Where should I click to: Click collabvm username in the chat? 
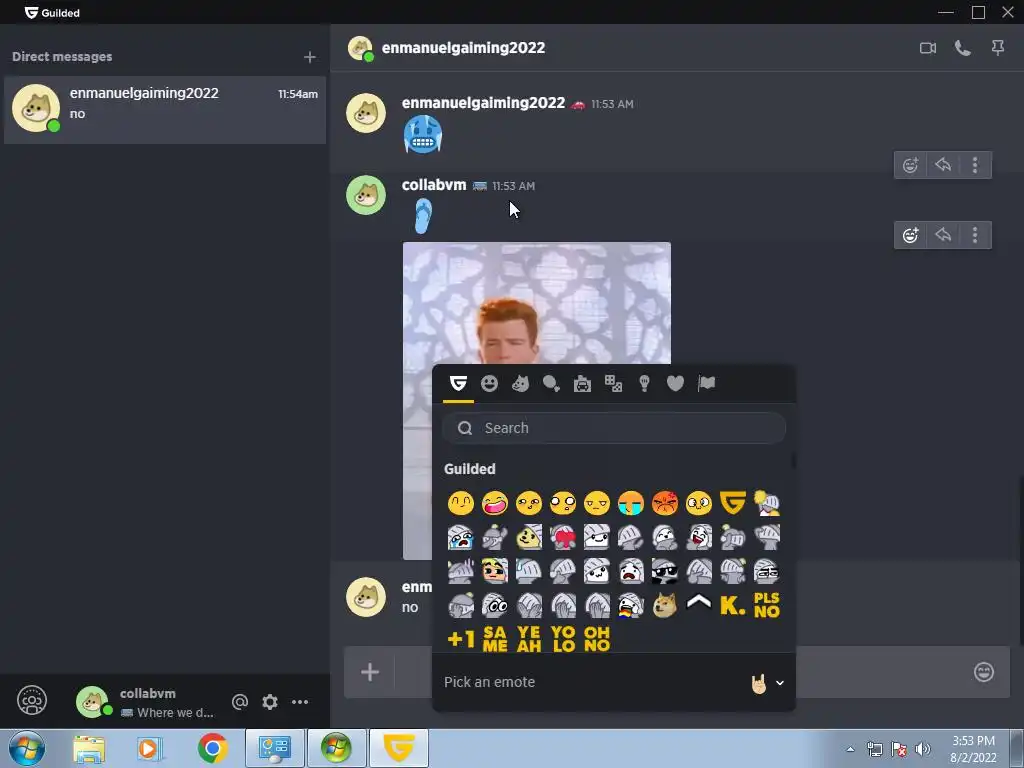pyautogui.click(x=434, y=185)
